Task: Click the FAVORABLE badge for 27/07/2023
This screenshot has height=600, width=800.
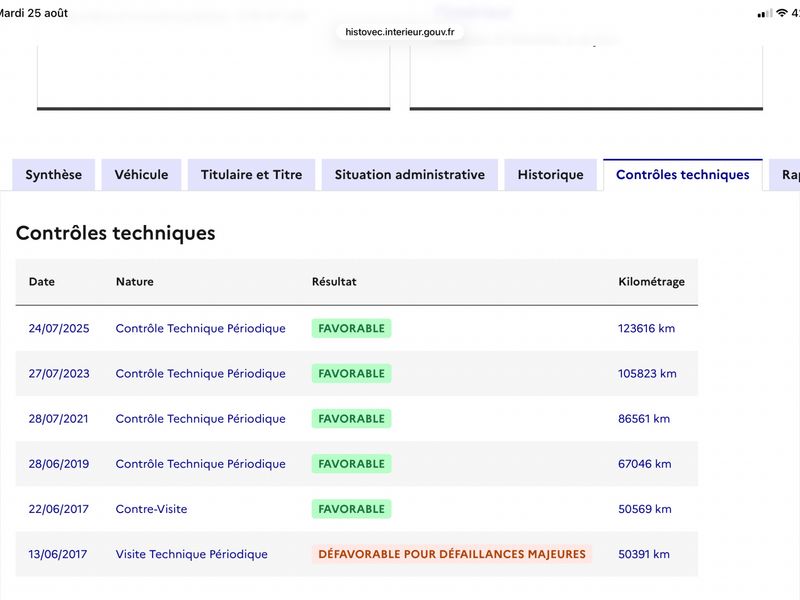Action: pyautogui.click(x=352, y=373)
